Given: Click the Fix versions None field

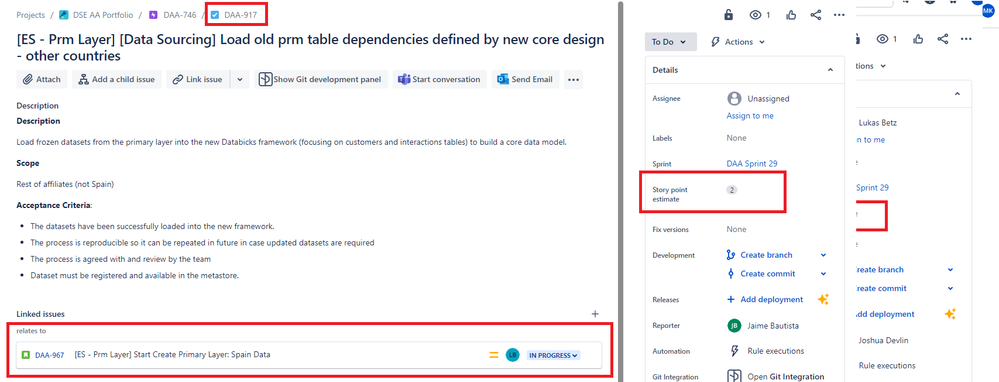Looking at the screenshot, I should (x=737, y=229).
